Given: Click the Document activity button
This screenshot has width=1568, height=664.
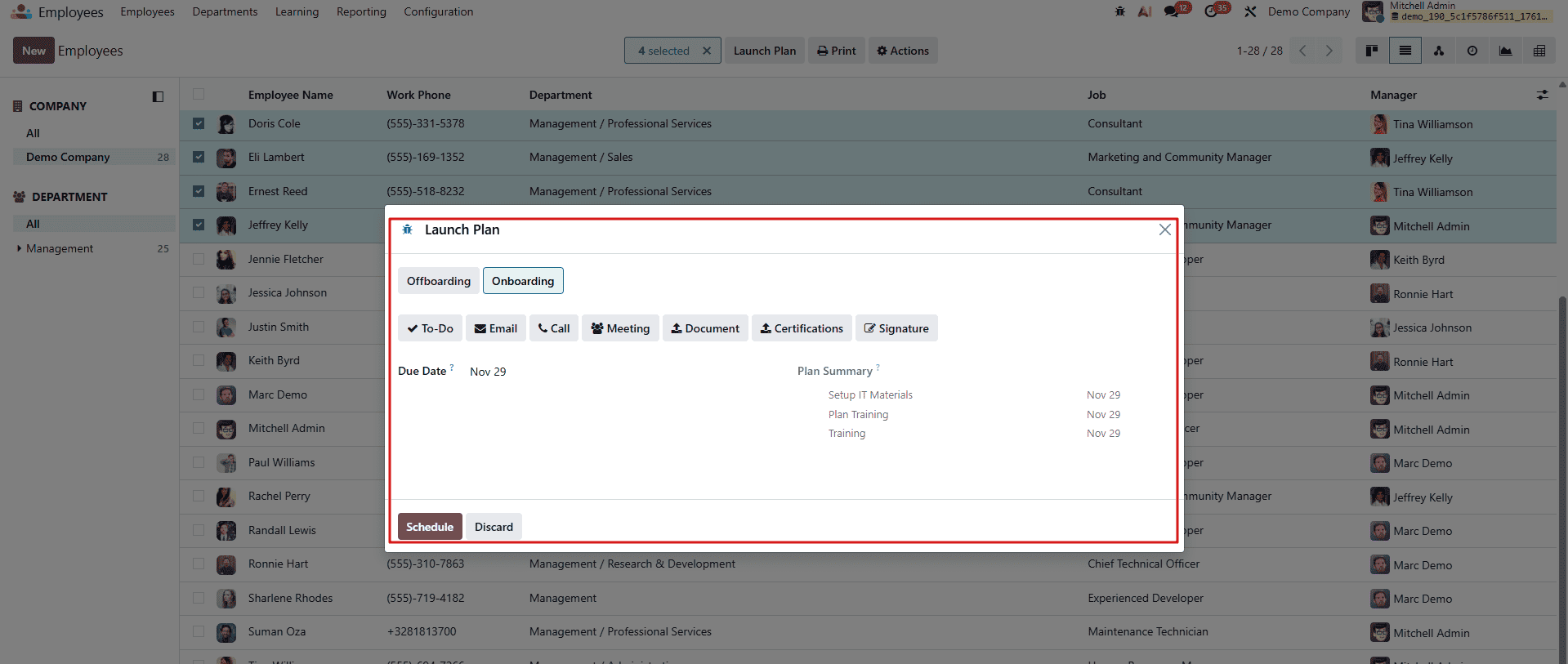Looking at the screenshot, I should click(705, 328).
